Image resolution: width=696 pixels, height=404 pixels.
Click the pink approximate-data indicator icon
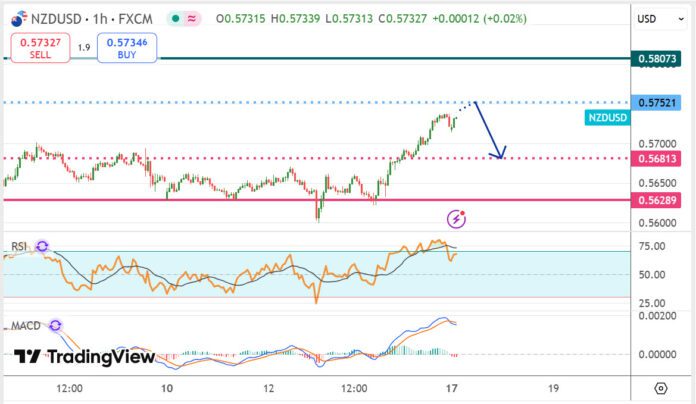[192, 19]
